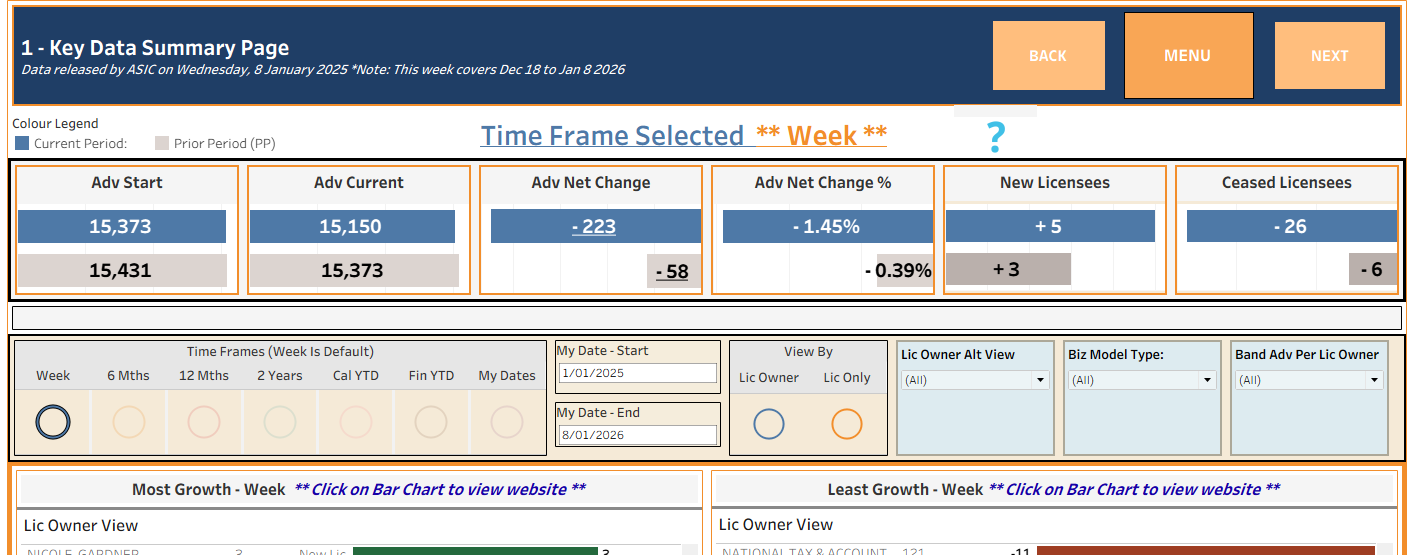The width and height of the screenshot is (1410, 555).
Task: Select the 6 Mths time frame circle
Action: point(129,423)
